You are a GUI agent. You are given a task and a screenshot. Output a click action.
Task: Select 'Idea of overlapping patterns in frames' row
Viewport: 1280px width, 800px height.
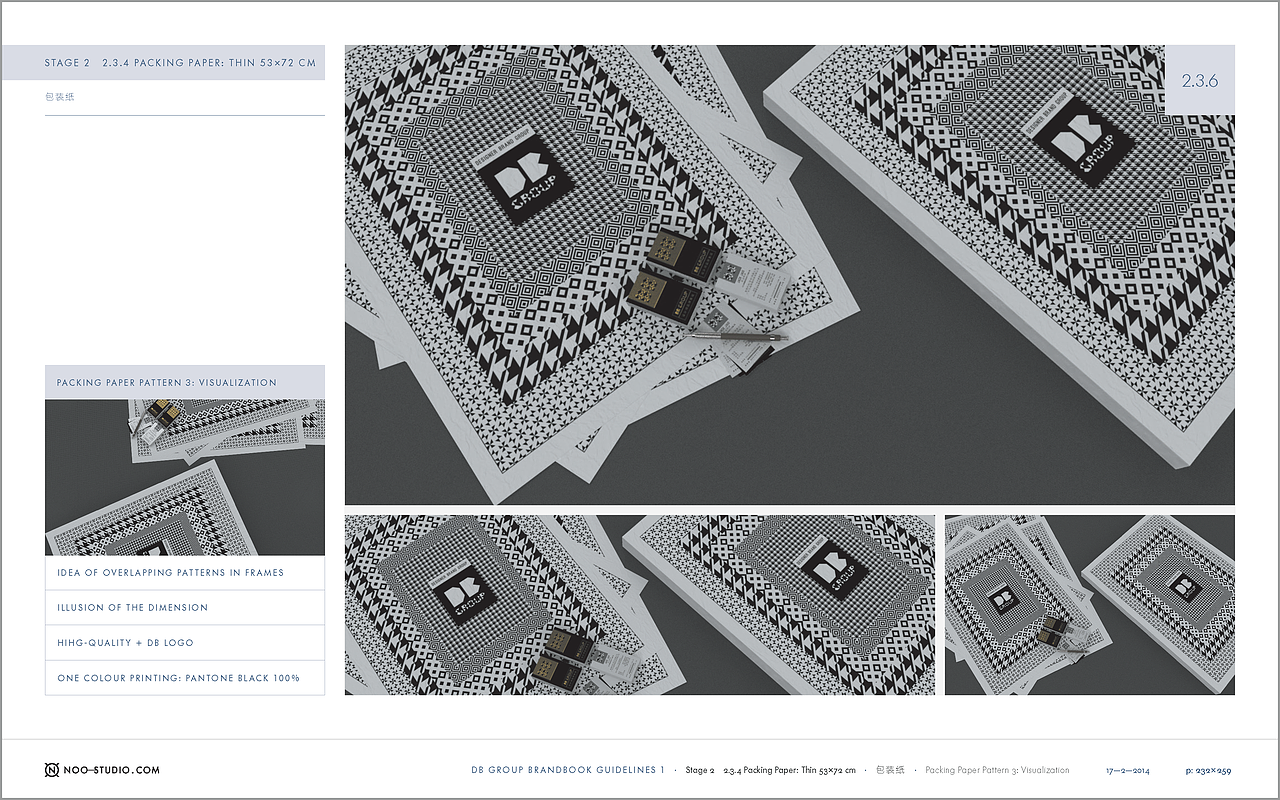click(185, 573)
